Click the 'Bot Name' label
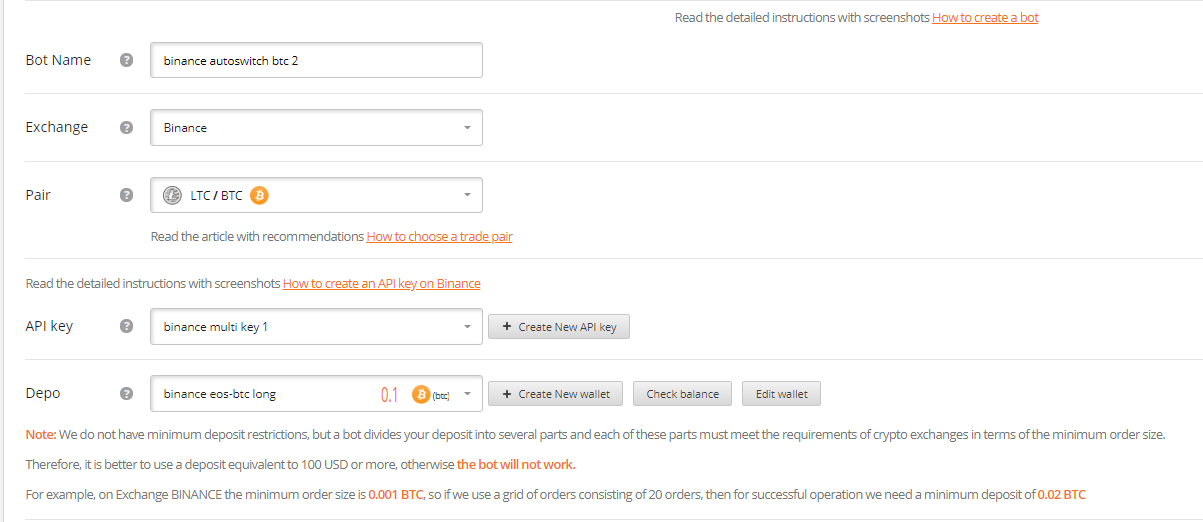Screen dimensions: 1203x522 [x=58, y=60]
